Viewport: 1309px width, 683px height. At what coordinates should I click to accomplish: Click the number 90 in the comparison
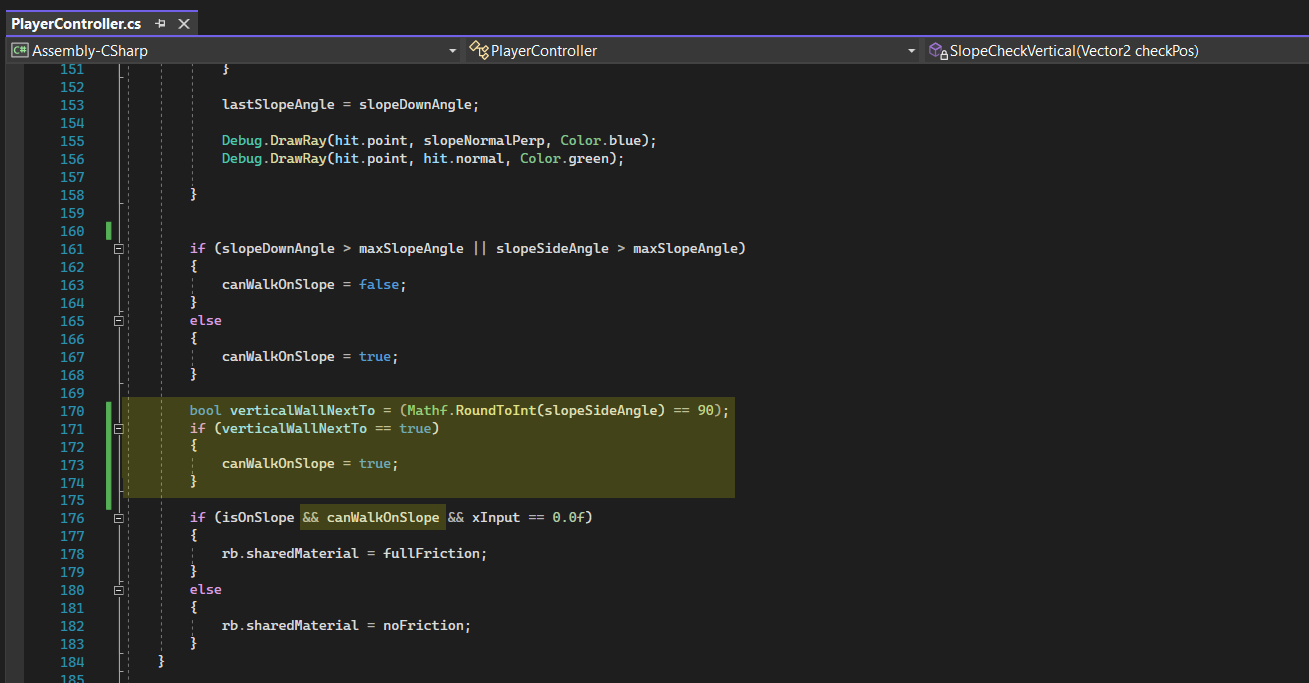click(706, 410)
